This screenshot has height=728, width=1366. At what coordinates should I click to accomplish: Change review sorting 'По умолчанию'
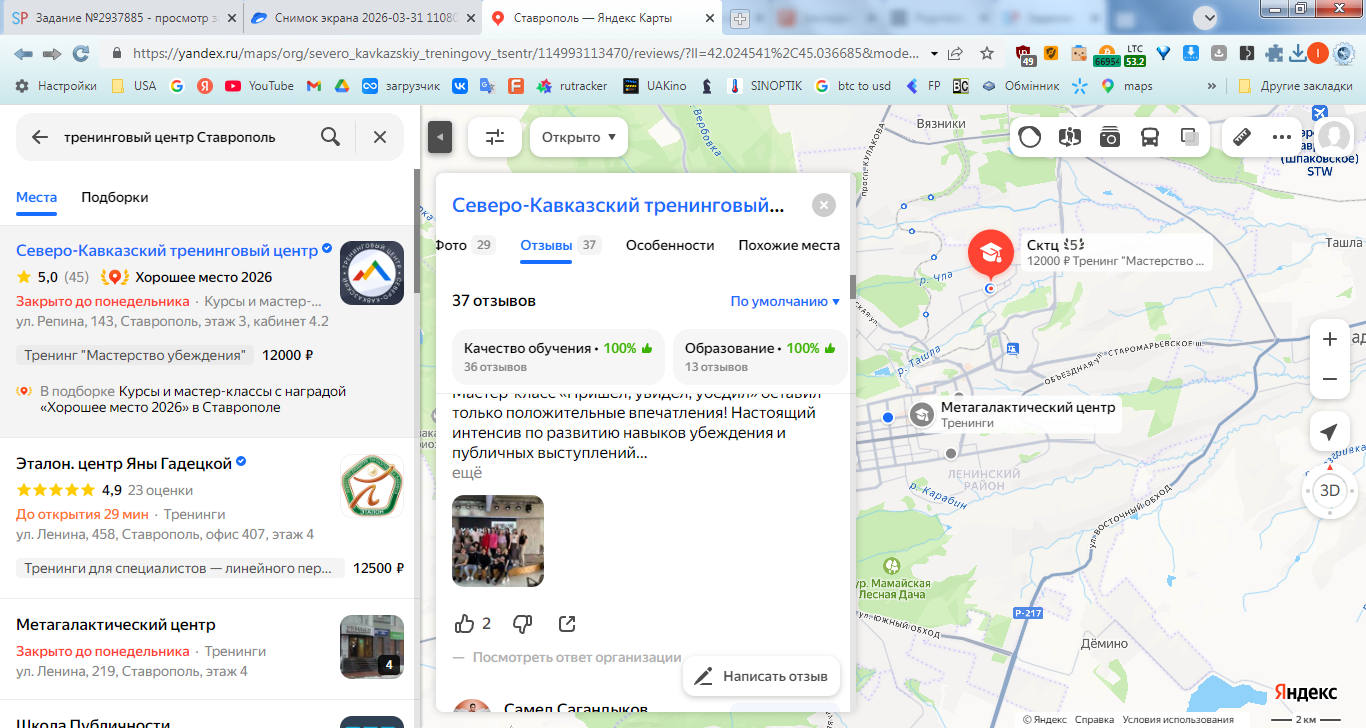(785, 301)
